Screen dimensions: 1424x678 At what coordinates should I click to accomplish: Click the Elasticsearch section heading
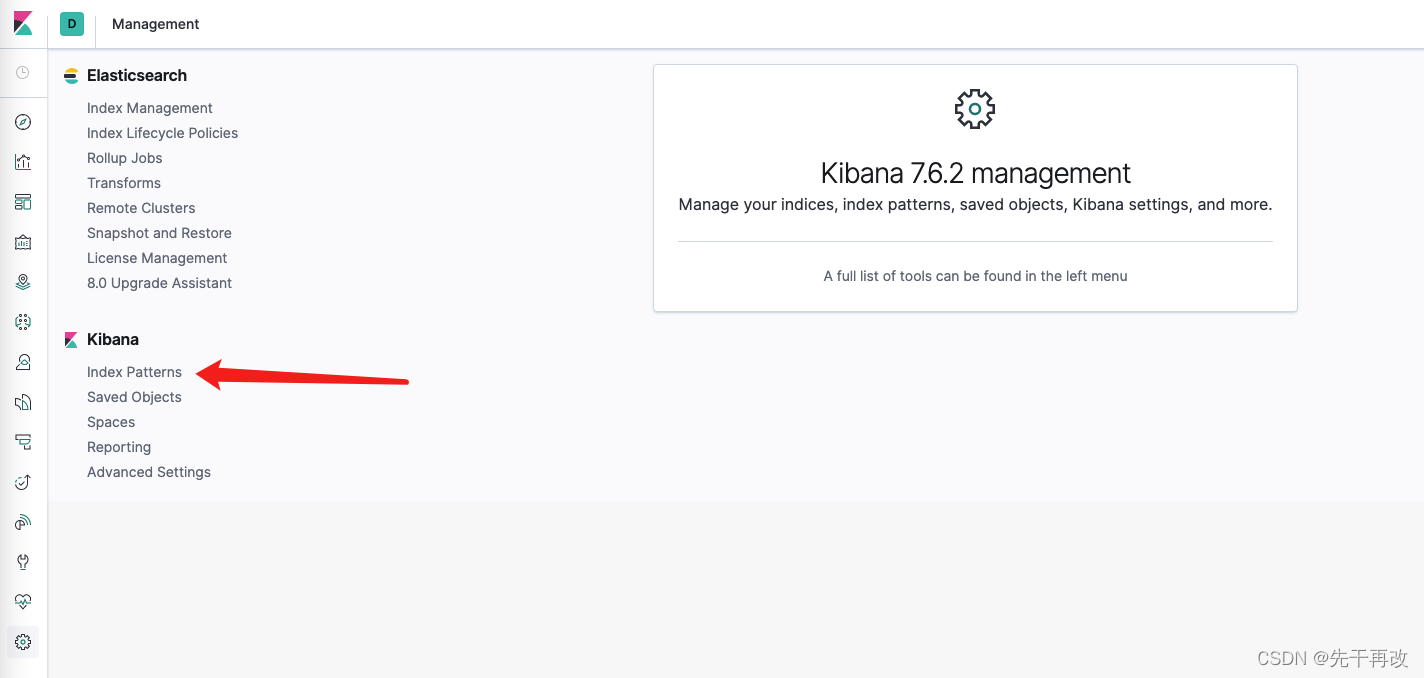click(137, 75)
